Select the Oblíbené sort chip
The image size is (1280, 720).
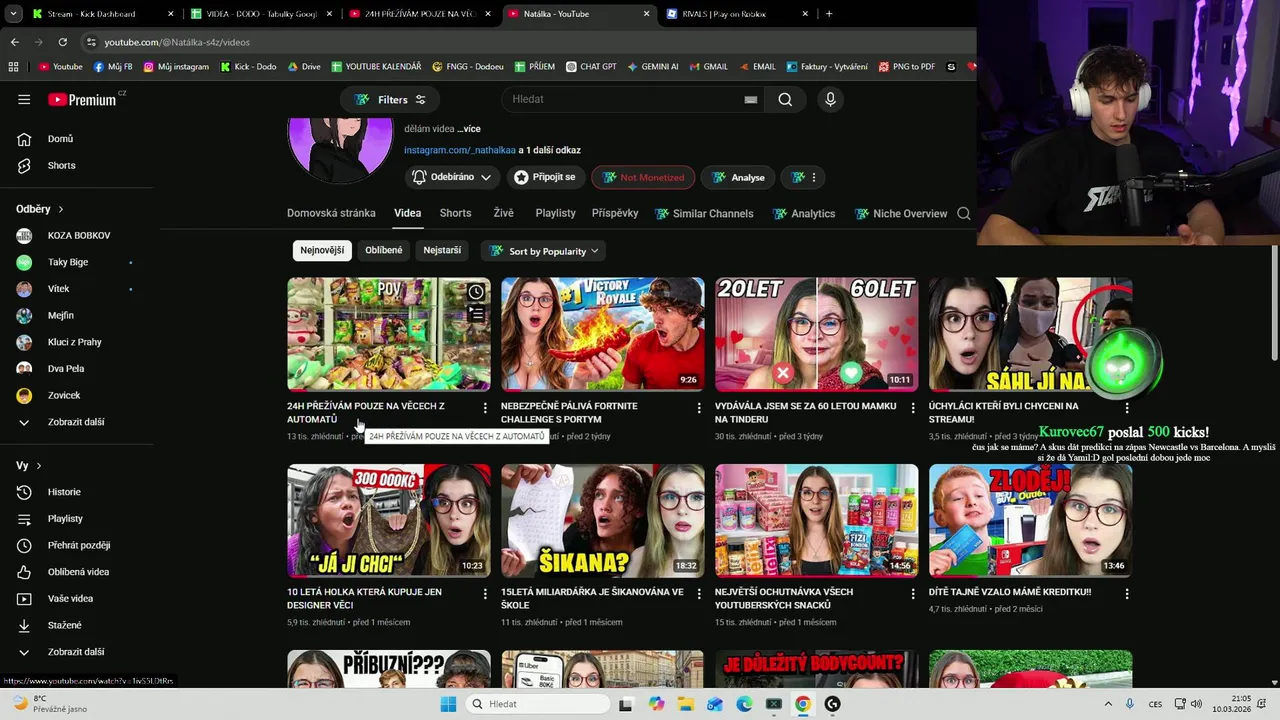pos(384,250)
